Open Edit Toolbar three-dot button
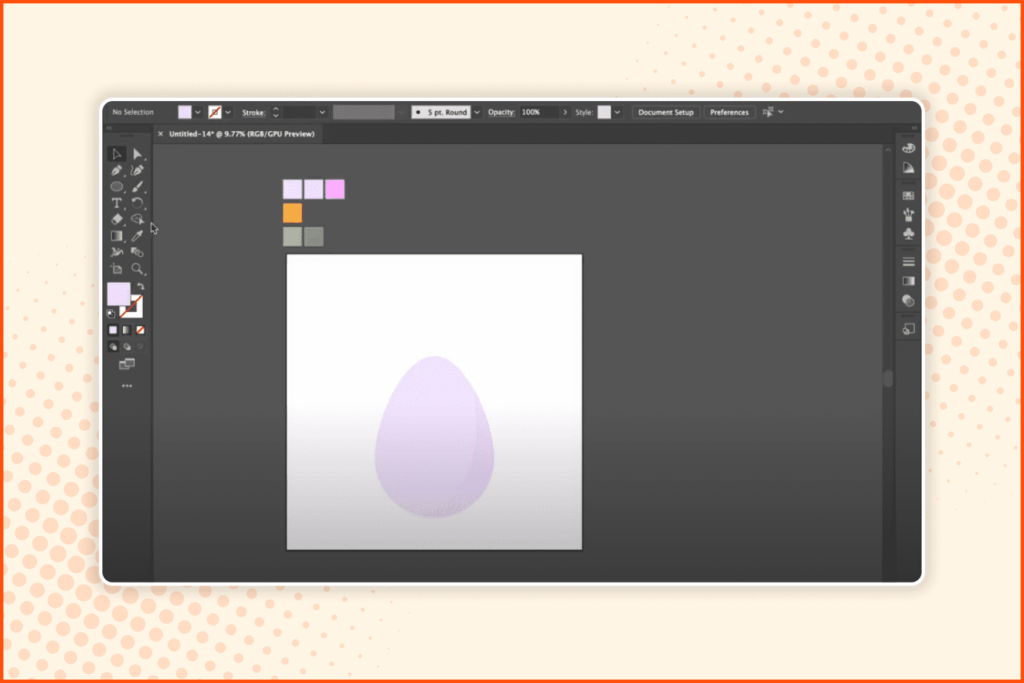 pyautogui.click(x=127, y=386)
